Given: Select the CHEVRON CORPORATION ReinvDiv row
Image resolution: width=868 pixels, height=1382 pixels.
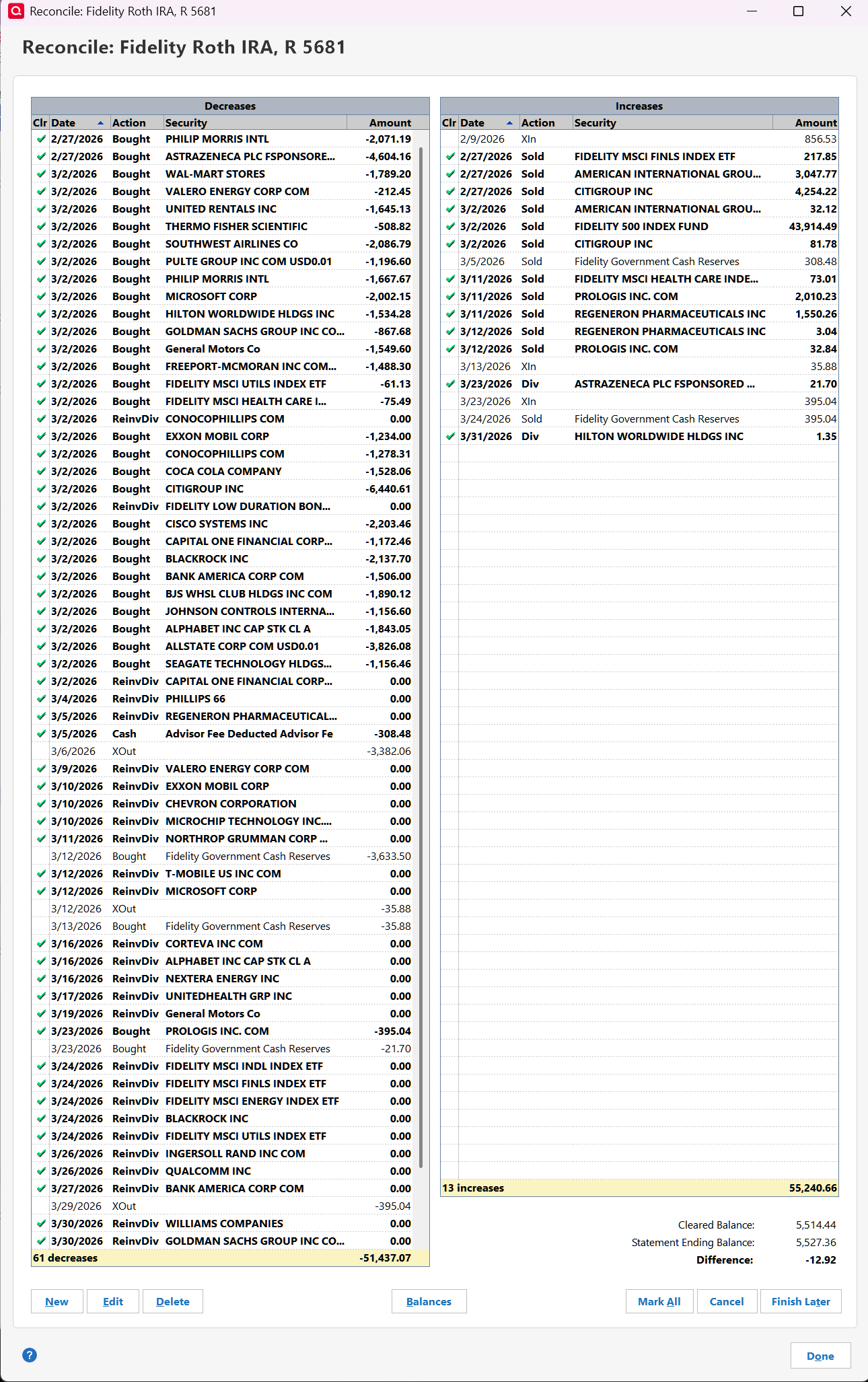Looking at the screenshot, I should 223,803.
